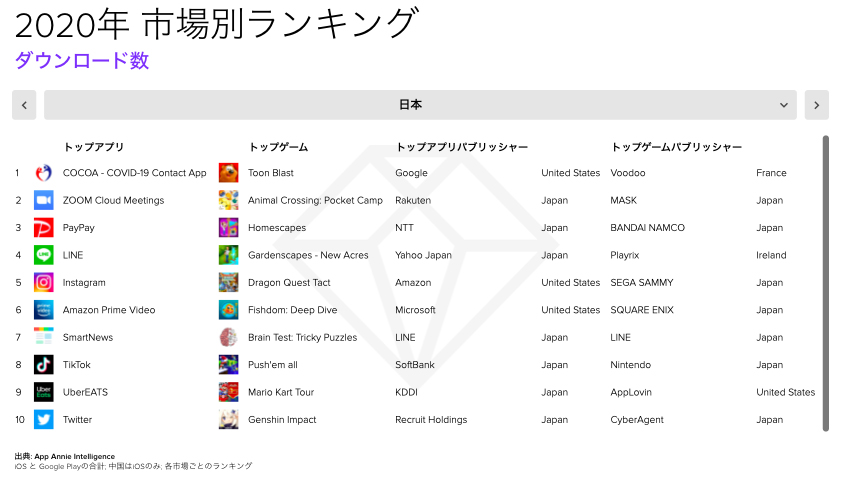Select the トップアプリ column header
The width and height of the screenshot is (859, 478).
[94, 147]
